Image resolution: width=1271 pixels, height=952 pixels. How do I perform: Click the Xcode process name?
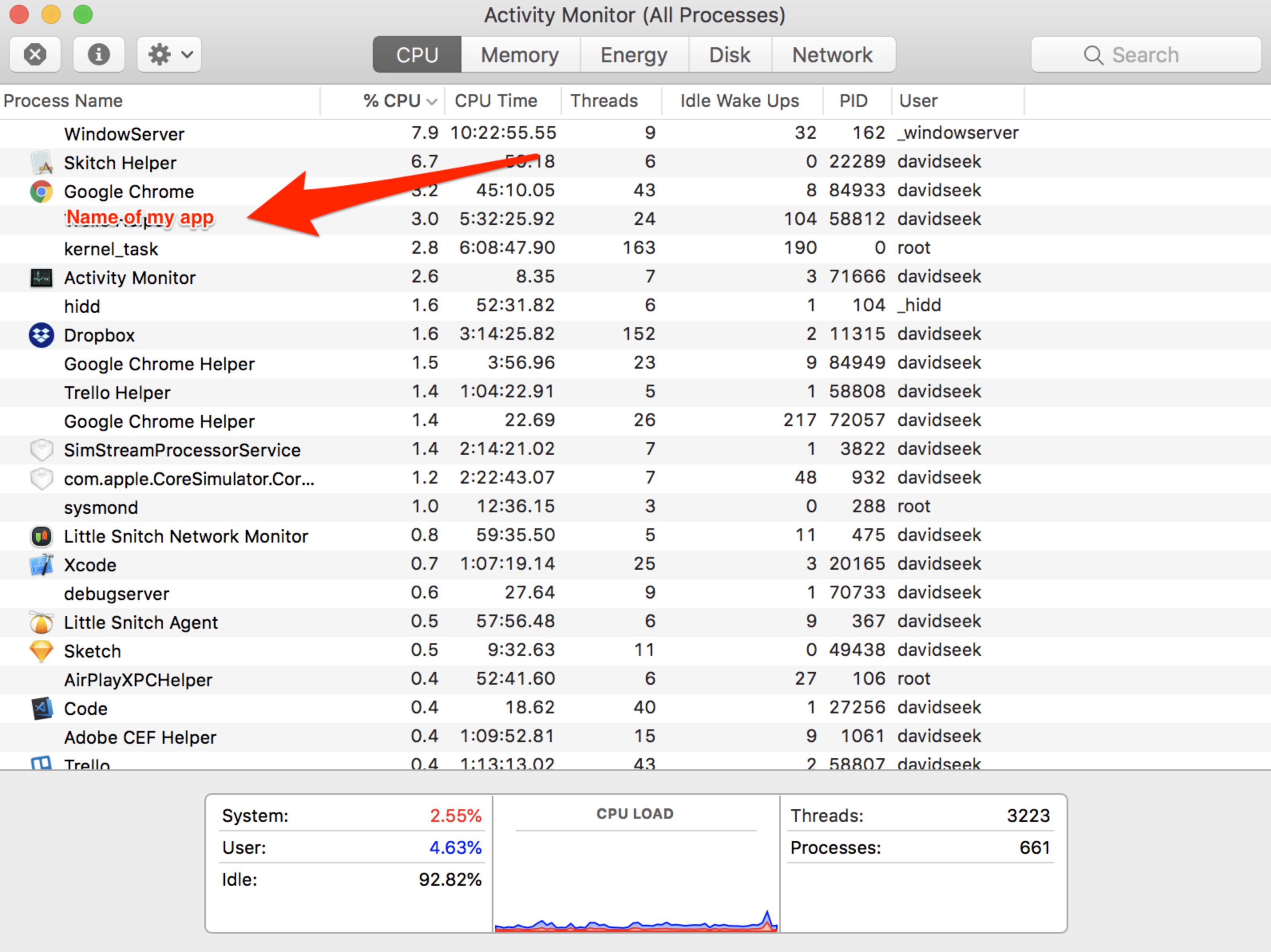tap(90, 565)
